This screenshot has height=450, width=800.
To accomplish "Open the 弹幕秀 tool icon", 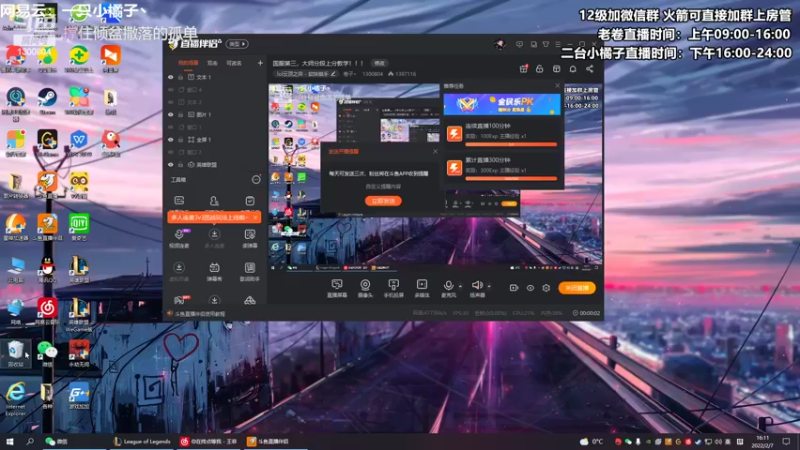I will click(x=214, y=267).
